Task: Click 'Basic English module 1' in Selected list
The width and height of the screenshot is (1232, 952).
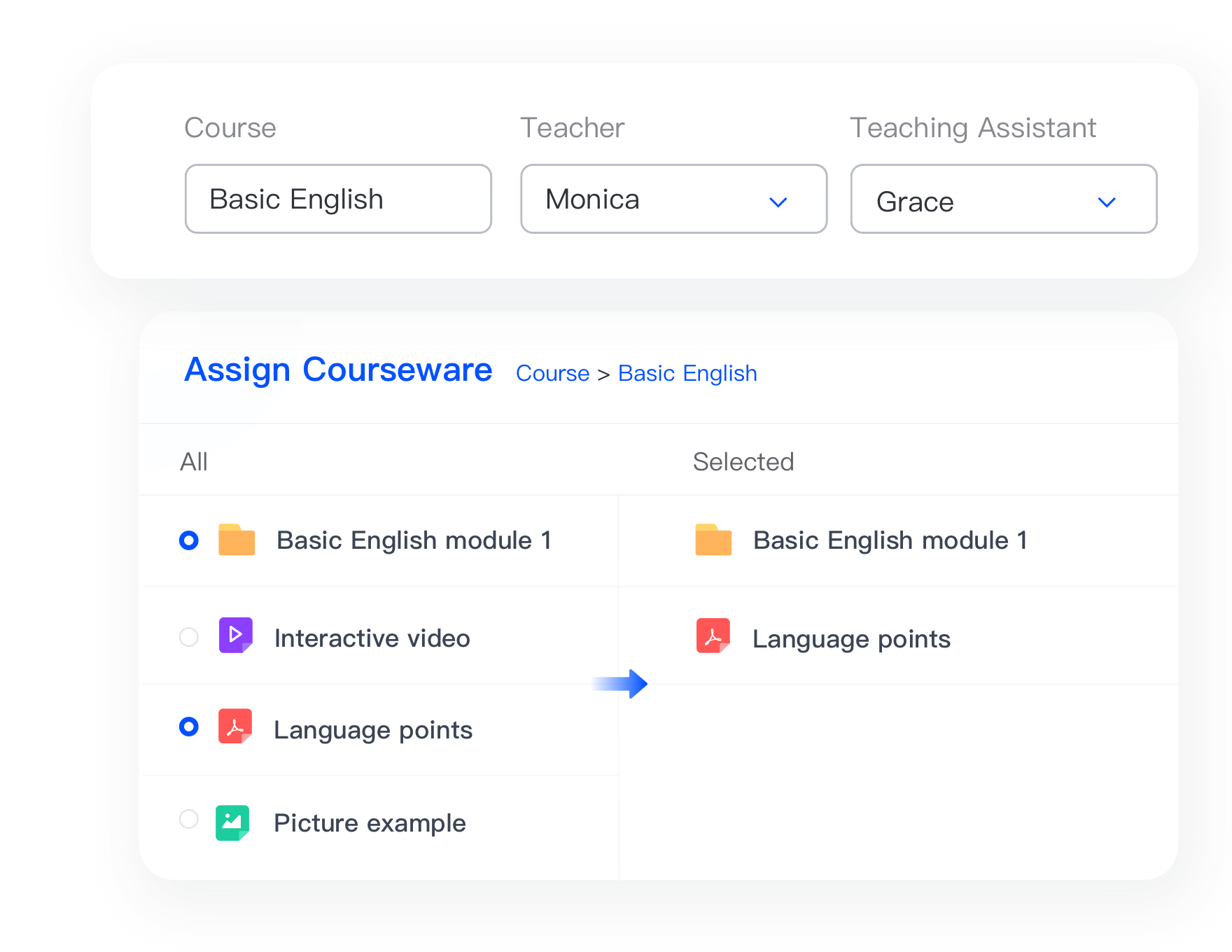Action: 890,540
